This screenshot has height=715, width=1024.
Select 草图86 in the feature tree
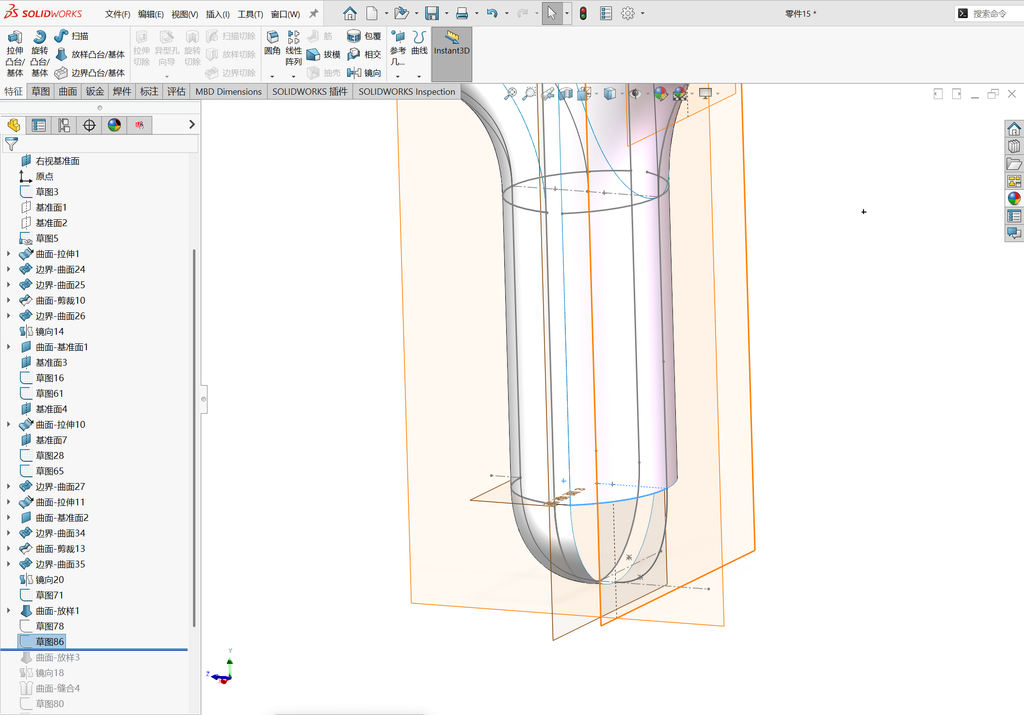coord(42,642)
